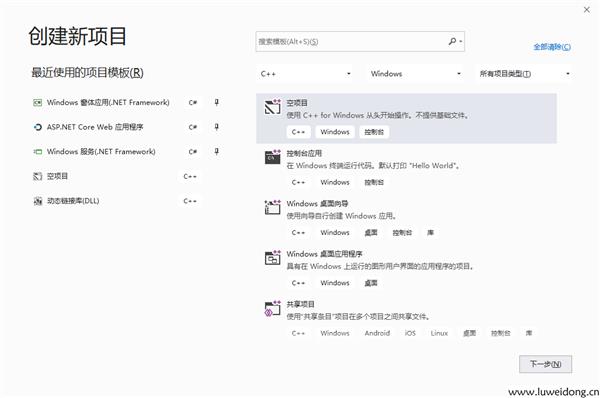The height and width of the screenshot is (398, 600).
Task: Click the 空项目 description about 基础文件
Action: tap(378, 115)
